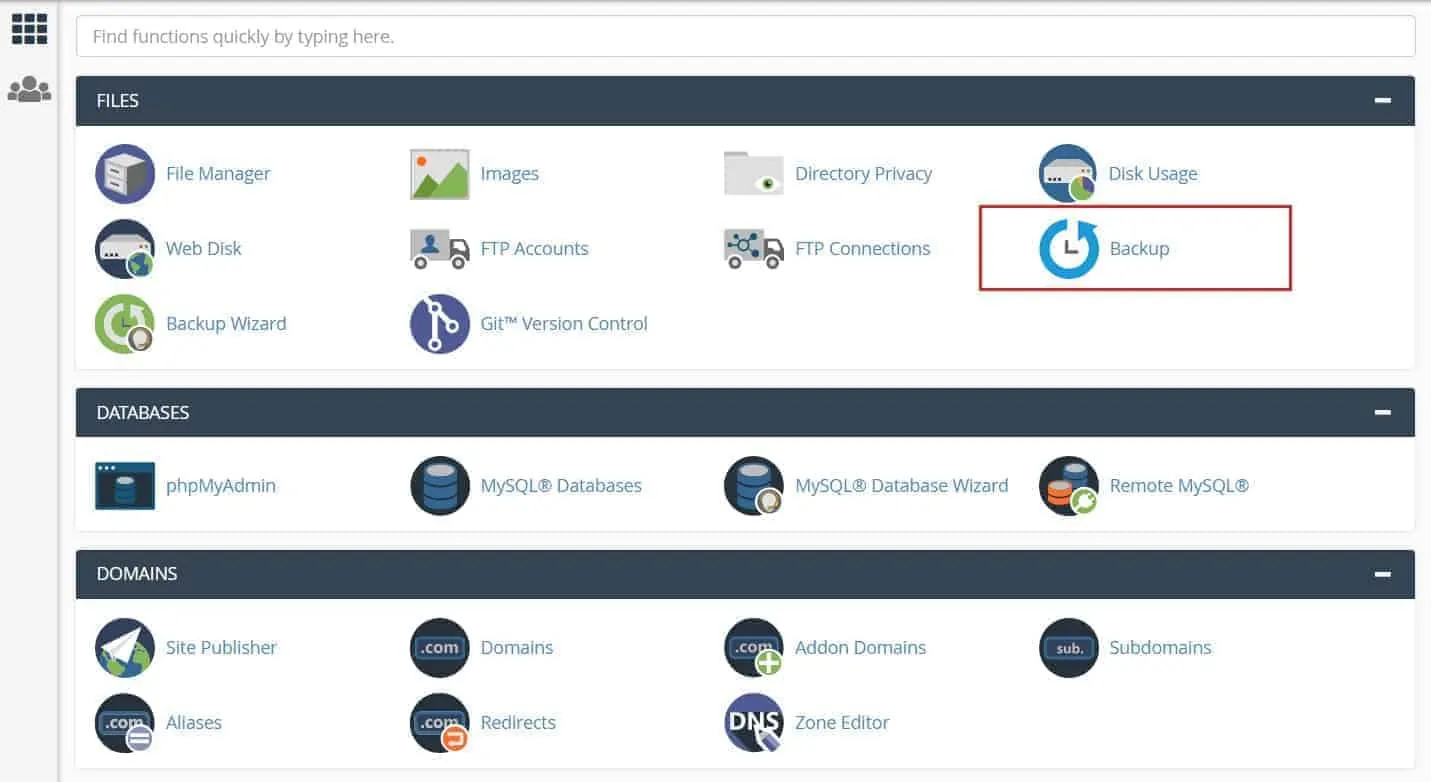Click the DNS Zone Editor icon
The width and height of the screenshot is (1431, 782).
click(x=754, y=723)
